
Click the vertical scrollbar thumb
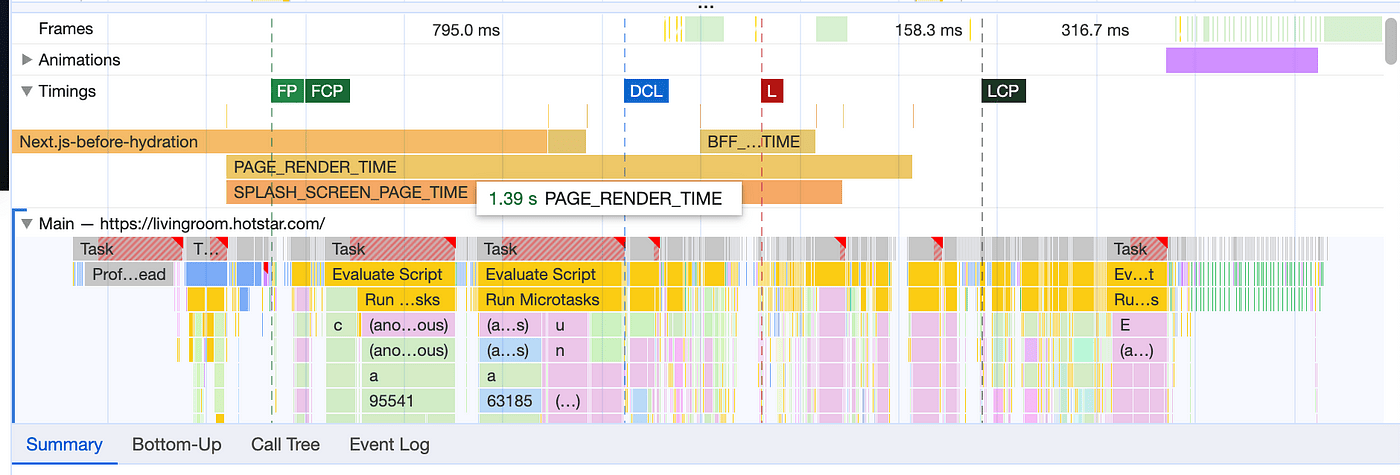tap(1390, 40)
